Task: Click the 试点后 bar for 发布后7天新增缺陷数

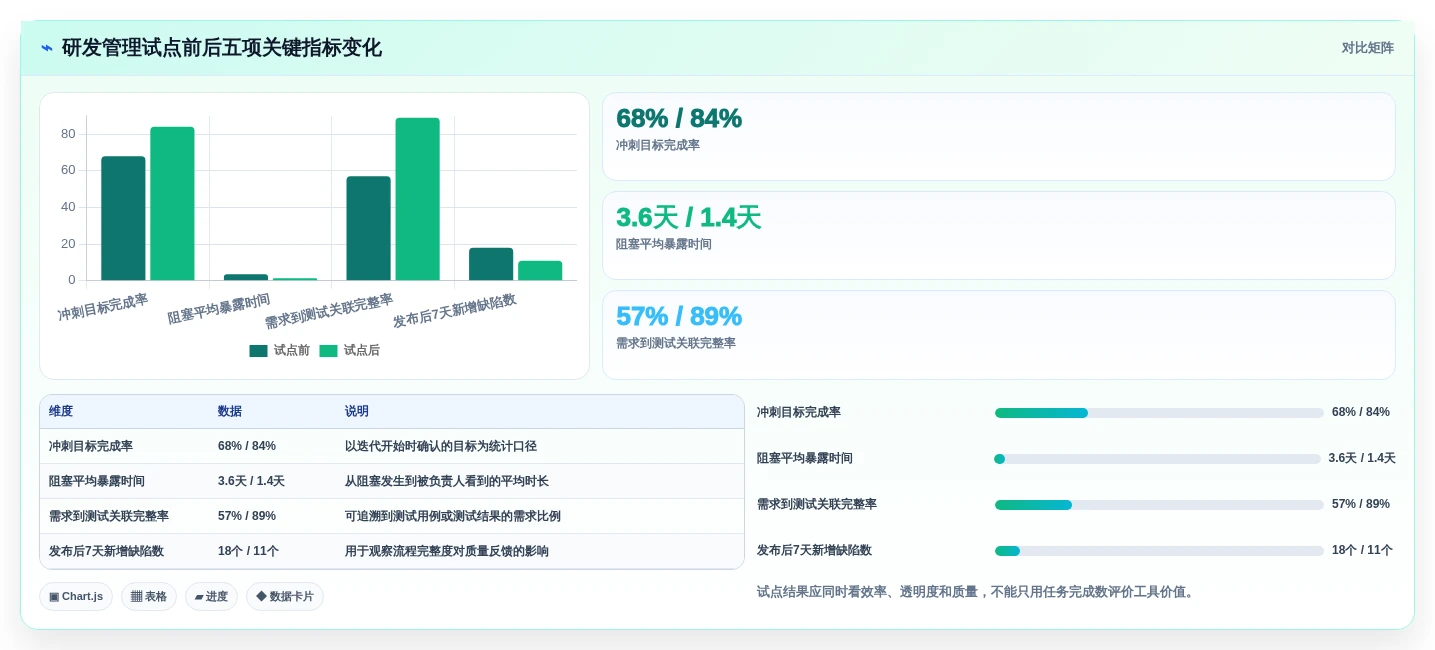Action: 540,270
